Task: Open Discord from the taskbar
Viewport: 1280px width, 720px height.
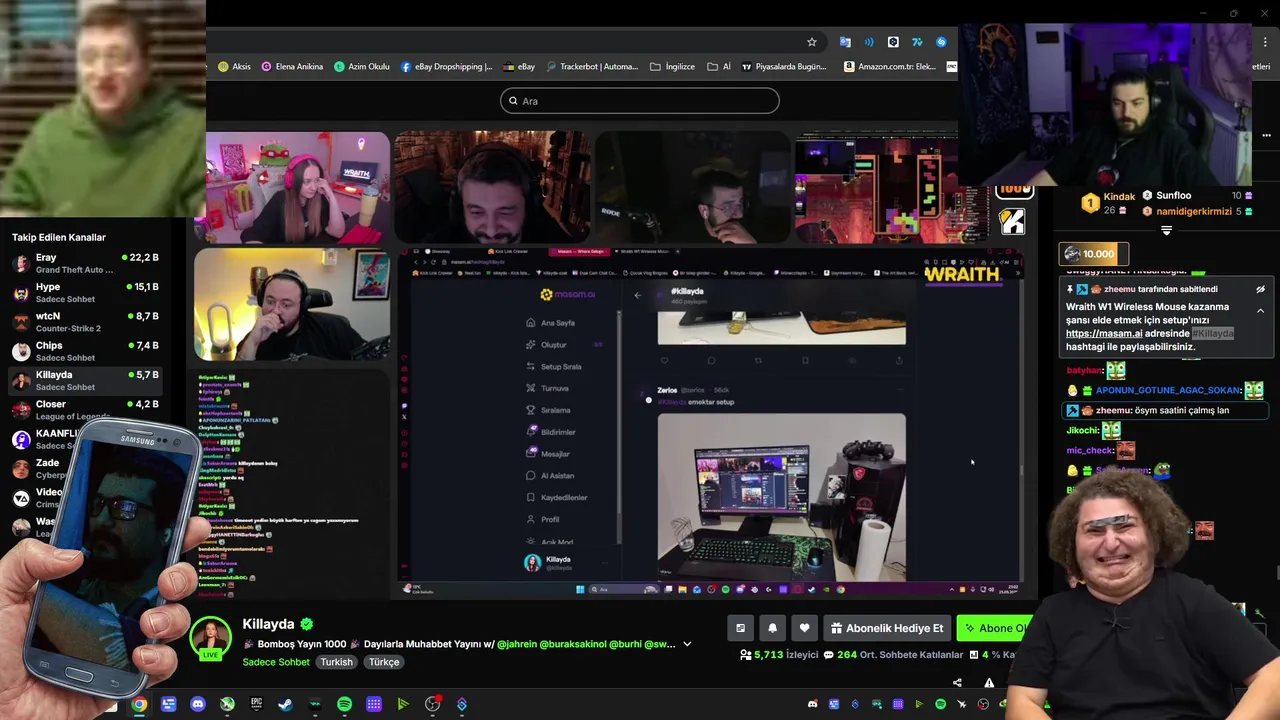Action: (198, 705)
